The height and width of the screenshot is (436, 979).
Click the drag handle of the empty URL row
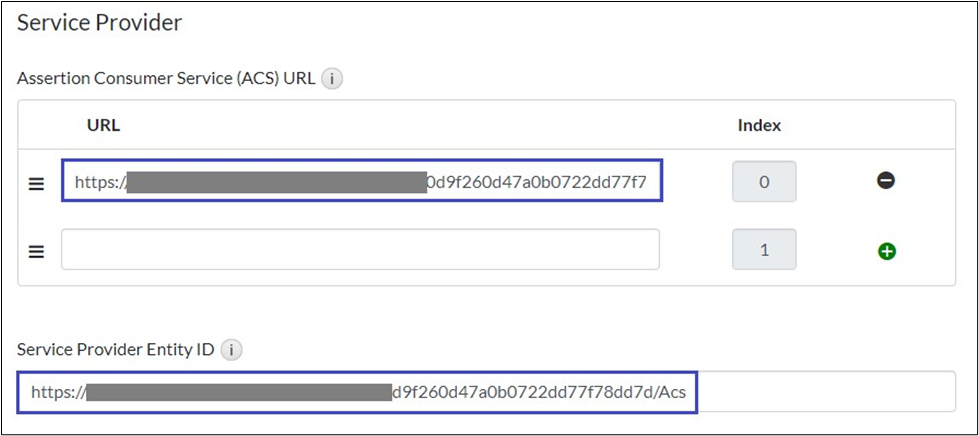click(36, 252)
